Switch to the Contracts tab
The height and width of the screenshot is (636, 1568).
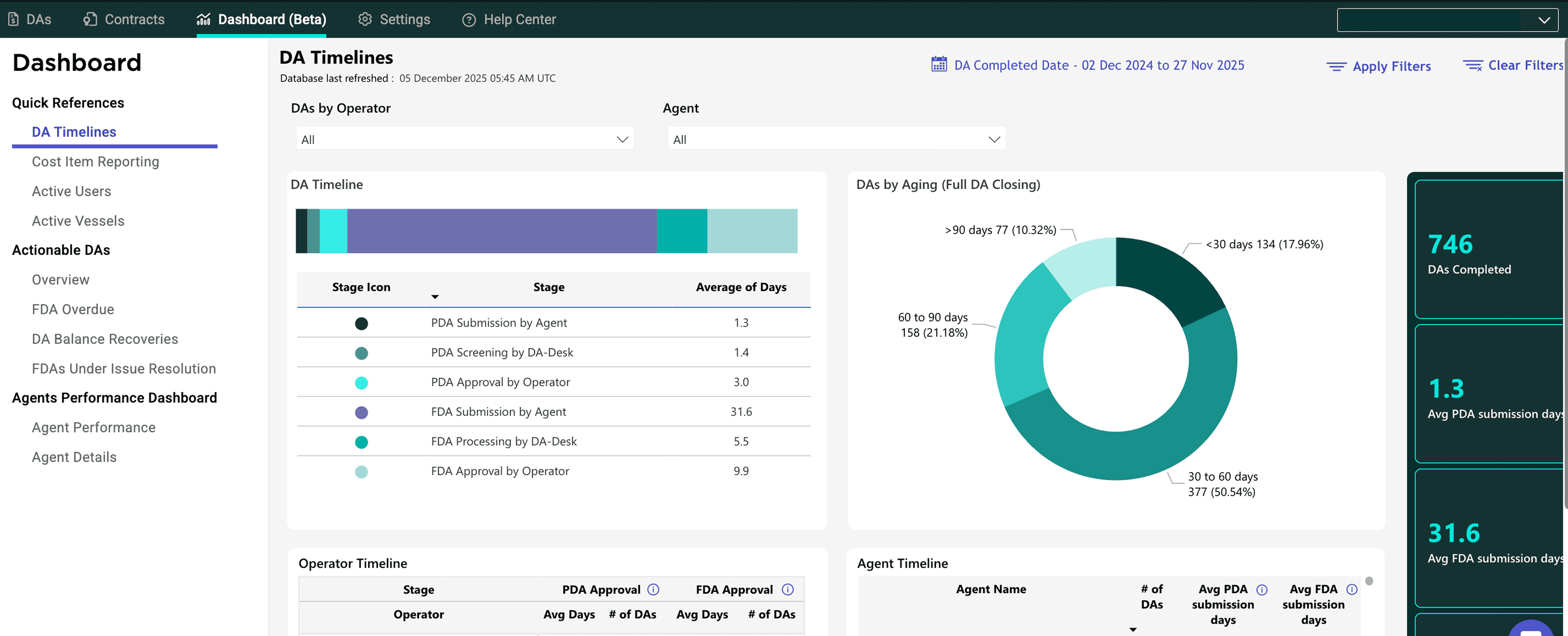(124, 19)
